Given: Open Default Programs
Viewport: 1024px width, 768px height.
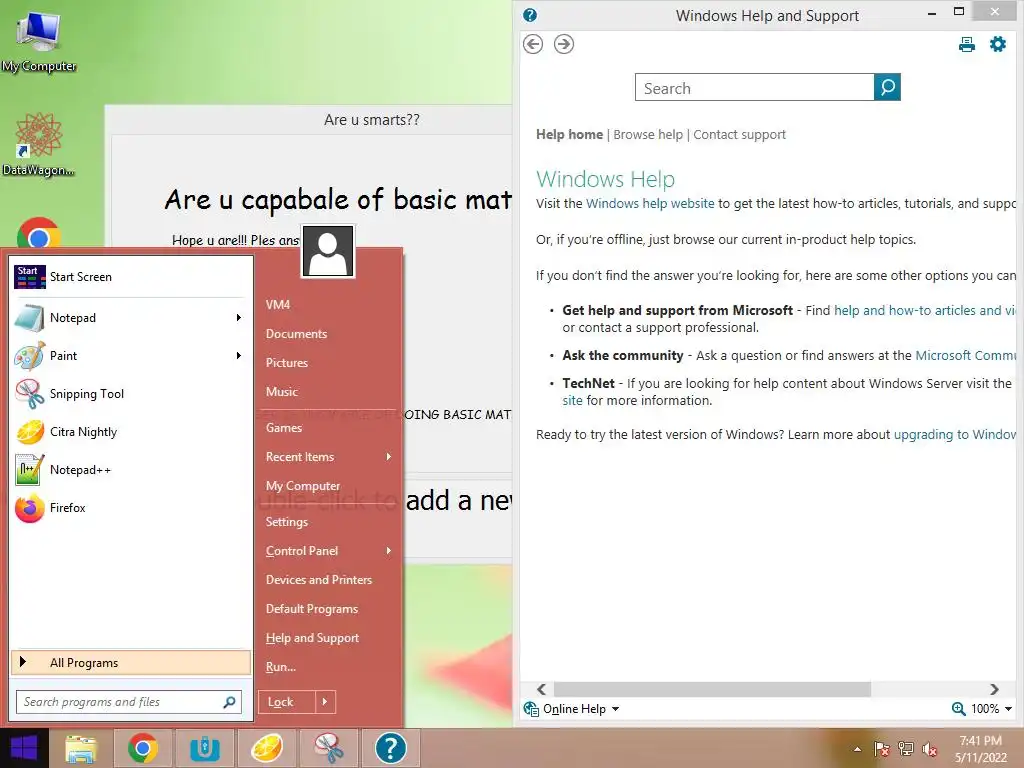Looking at the screenshot, I should pyautogui.click(x=312, y=609).
